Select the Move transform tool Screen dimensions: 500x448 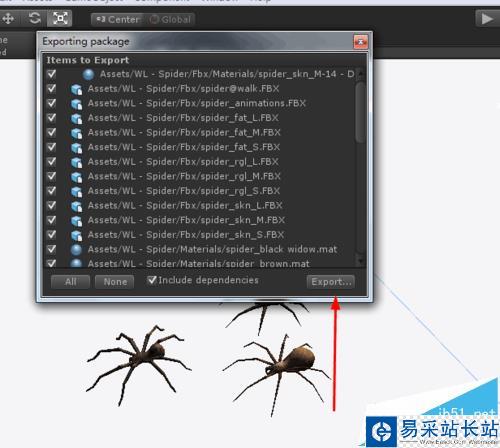coord(8,18)
